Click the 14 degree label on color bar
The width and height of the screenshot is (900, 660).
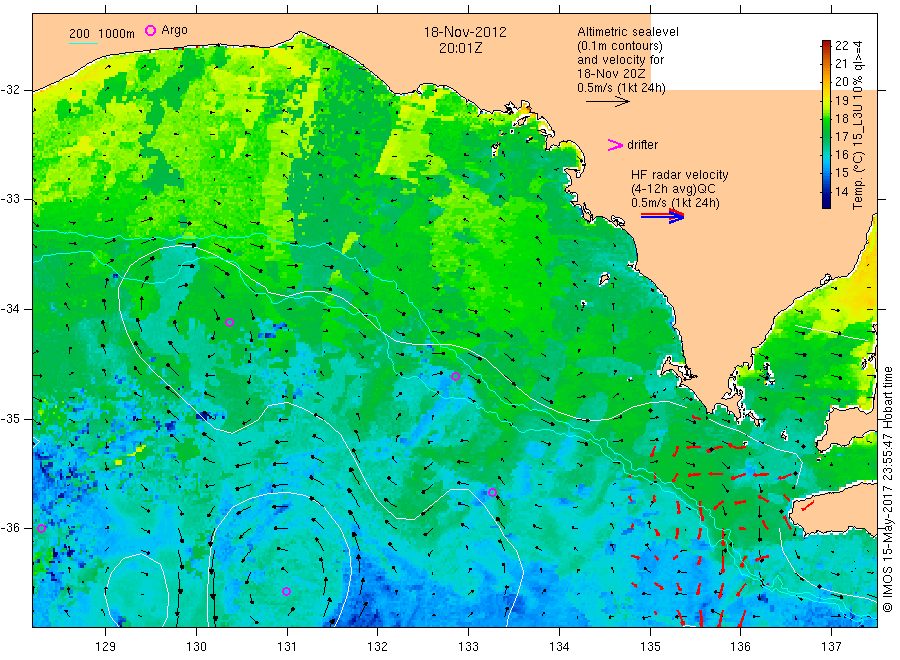pos(842,192)
